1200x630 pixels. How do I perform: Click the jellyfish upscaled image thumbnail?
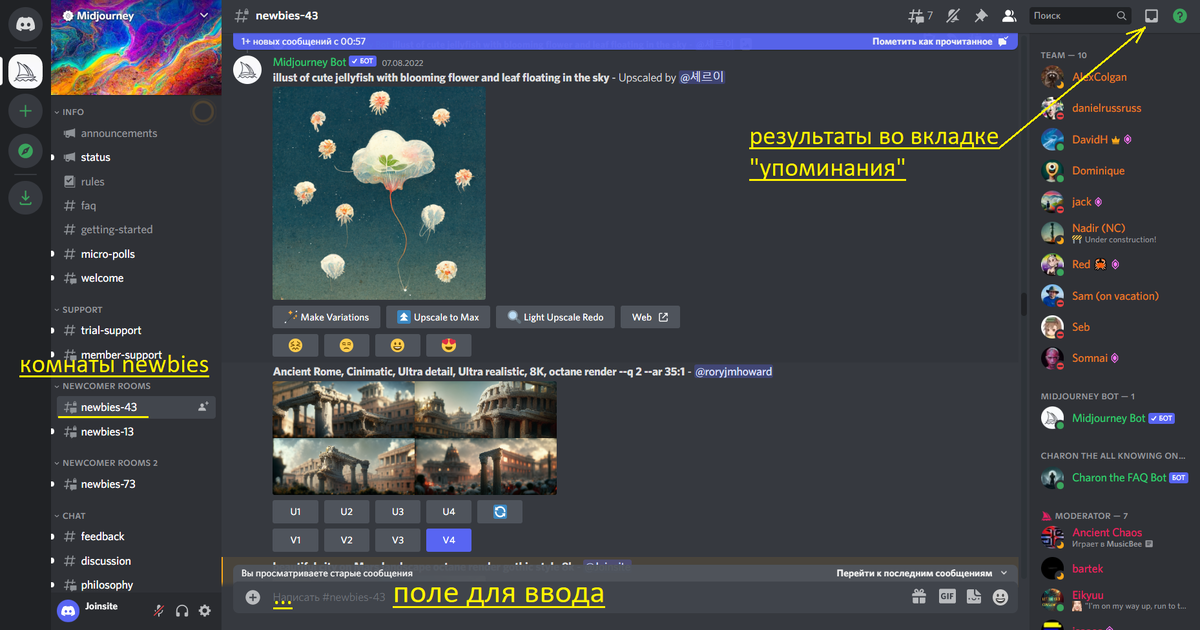click(x=379, y=194)
